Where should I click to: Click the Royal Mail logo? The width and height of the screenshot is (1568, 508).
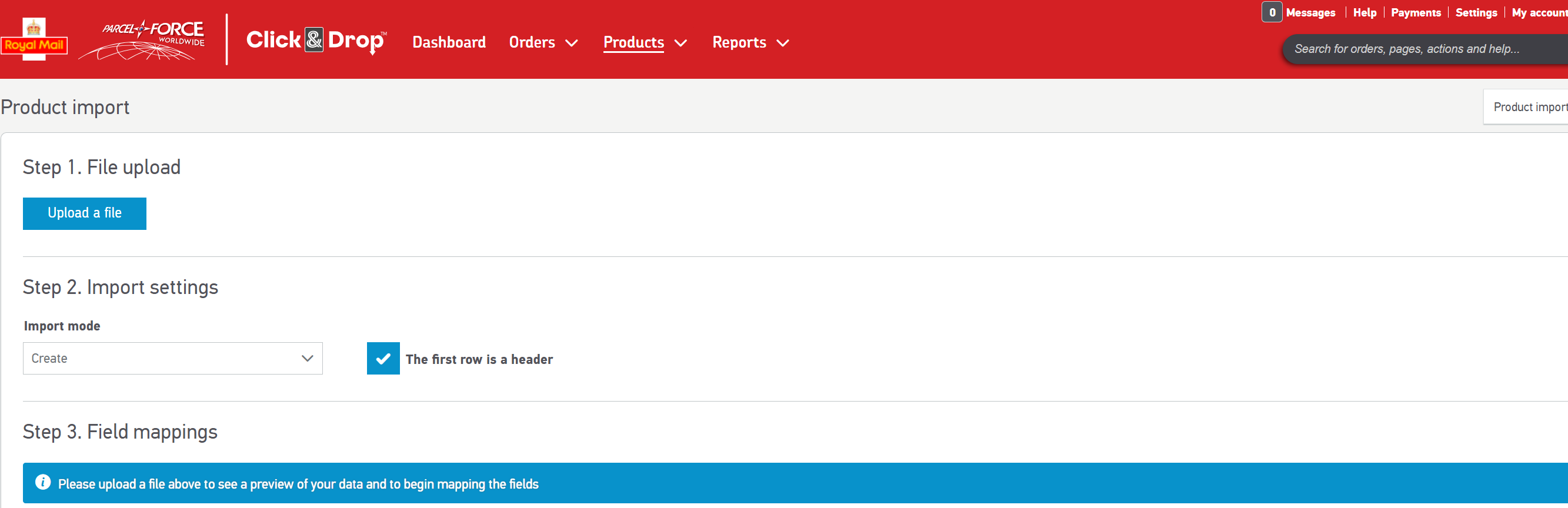click(x=34, y=40)
